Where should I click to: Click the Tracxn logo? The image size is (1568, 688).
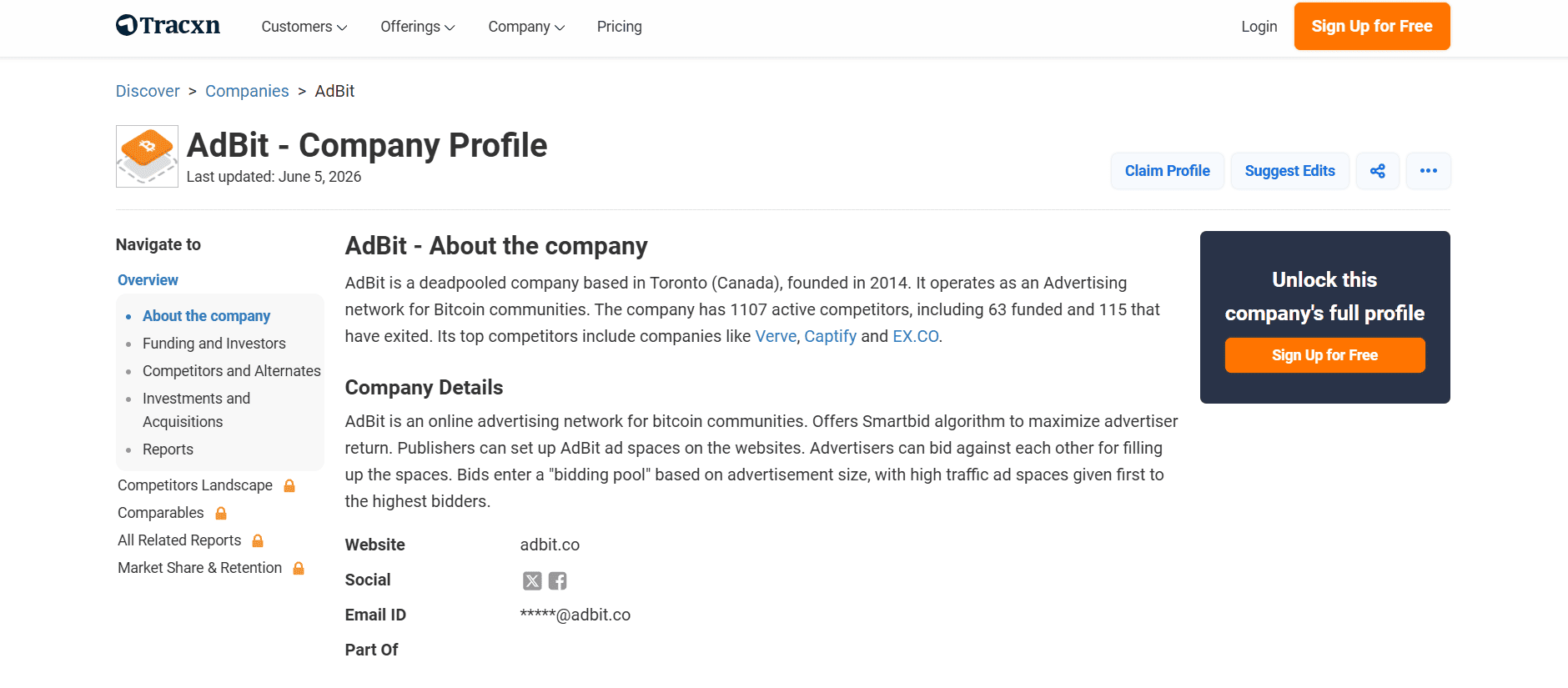[x=168, y=26]
